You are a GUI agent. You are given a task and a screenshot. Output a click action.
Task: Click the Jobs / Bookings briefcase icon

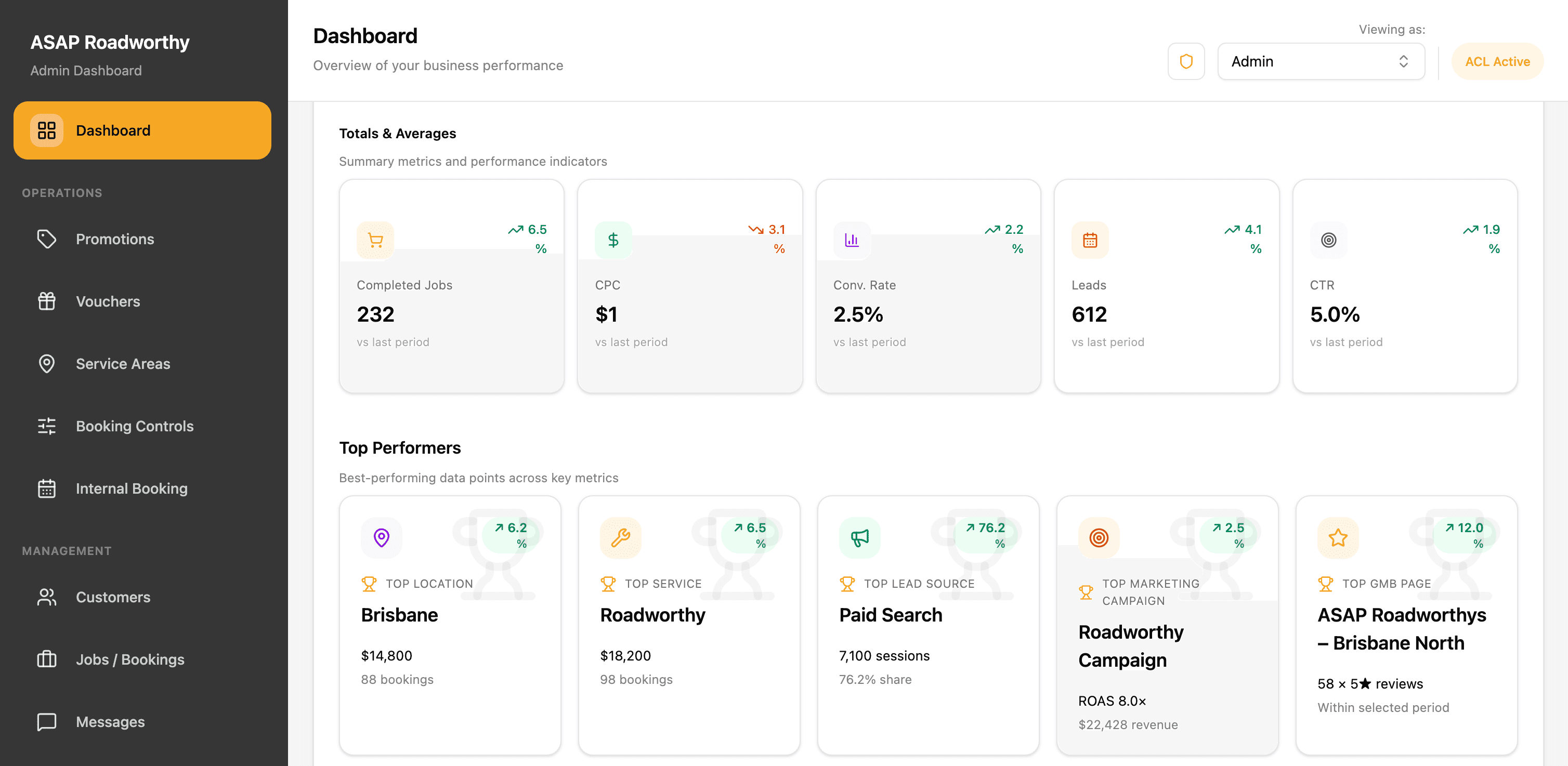[x=47, y=659]
